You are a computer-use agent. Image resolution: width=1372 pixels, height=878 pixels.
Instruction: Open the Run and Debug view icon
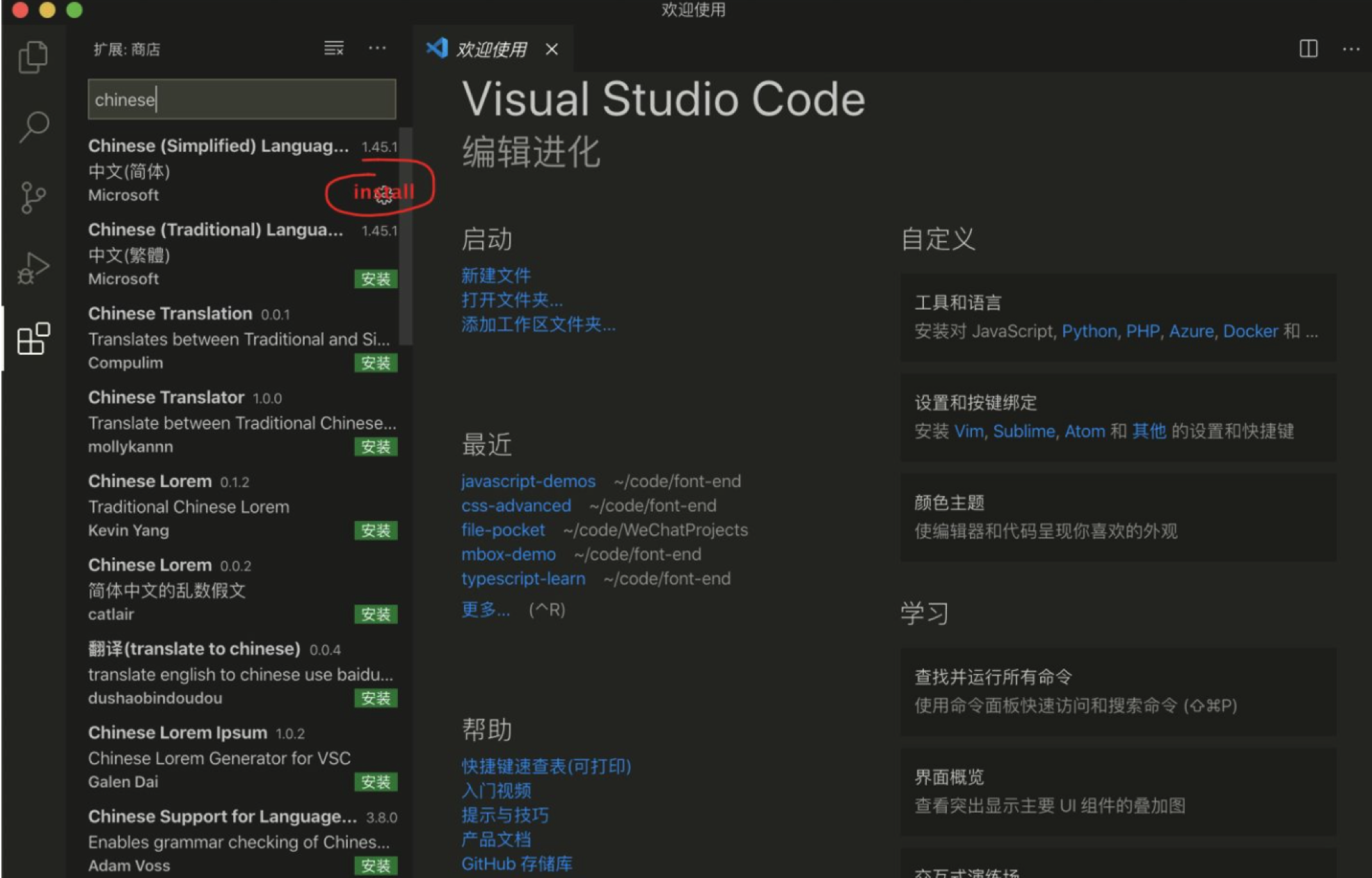click(33, 269)
